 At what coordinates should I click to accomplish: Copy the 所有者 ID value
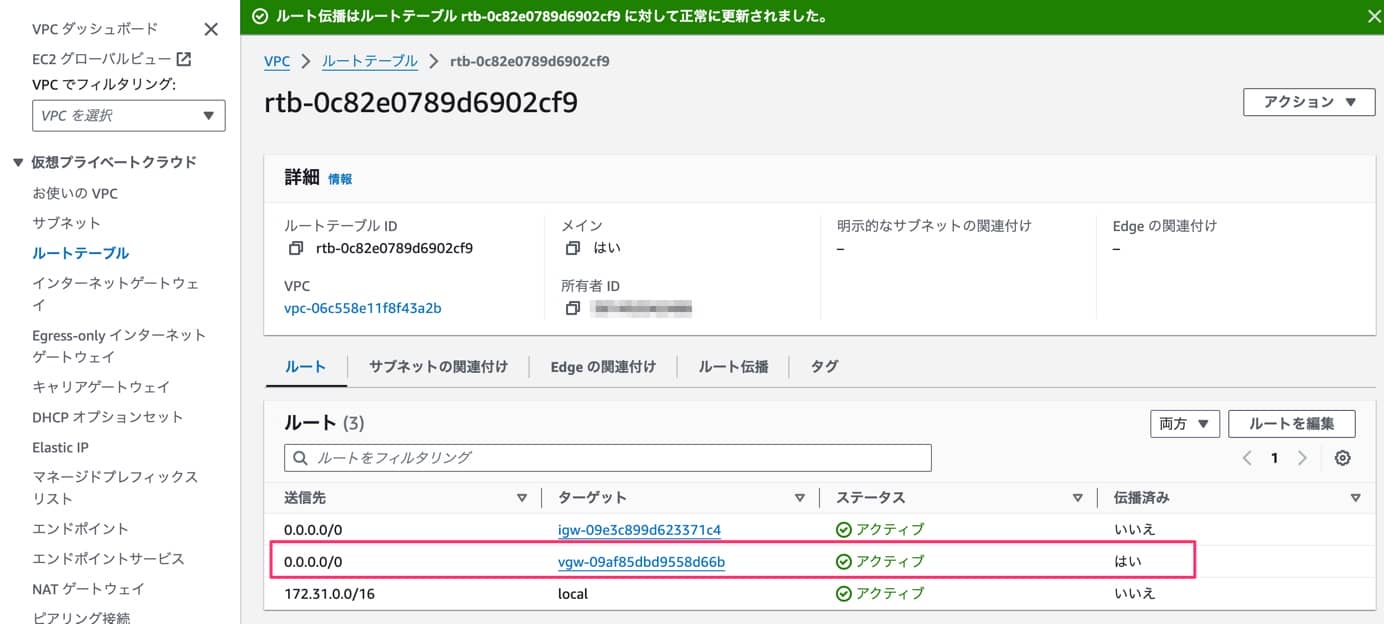pos(572,308)
